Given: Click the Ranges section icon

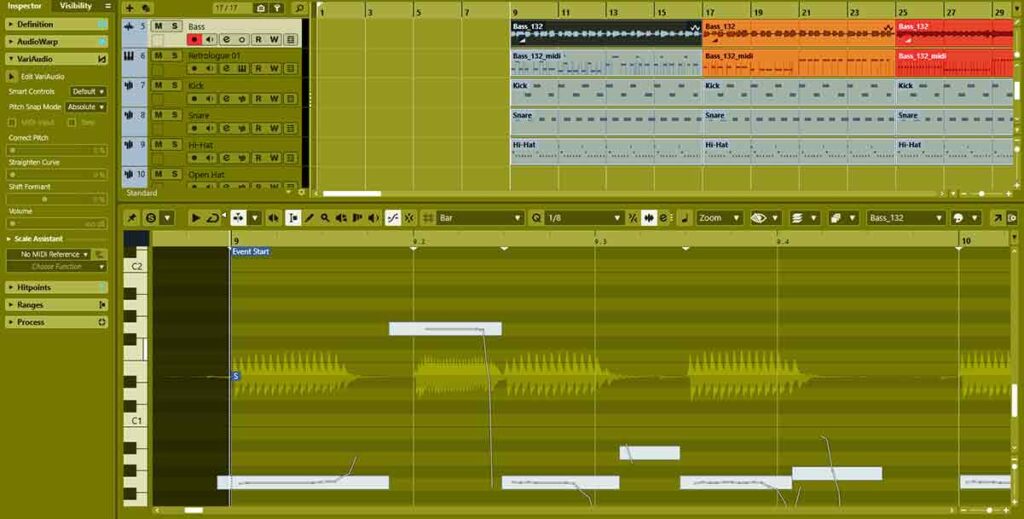Looking at the screenshot, I should point(102,305).
